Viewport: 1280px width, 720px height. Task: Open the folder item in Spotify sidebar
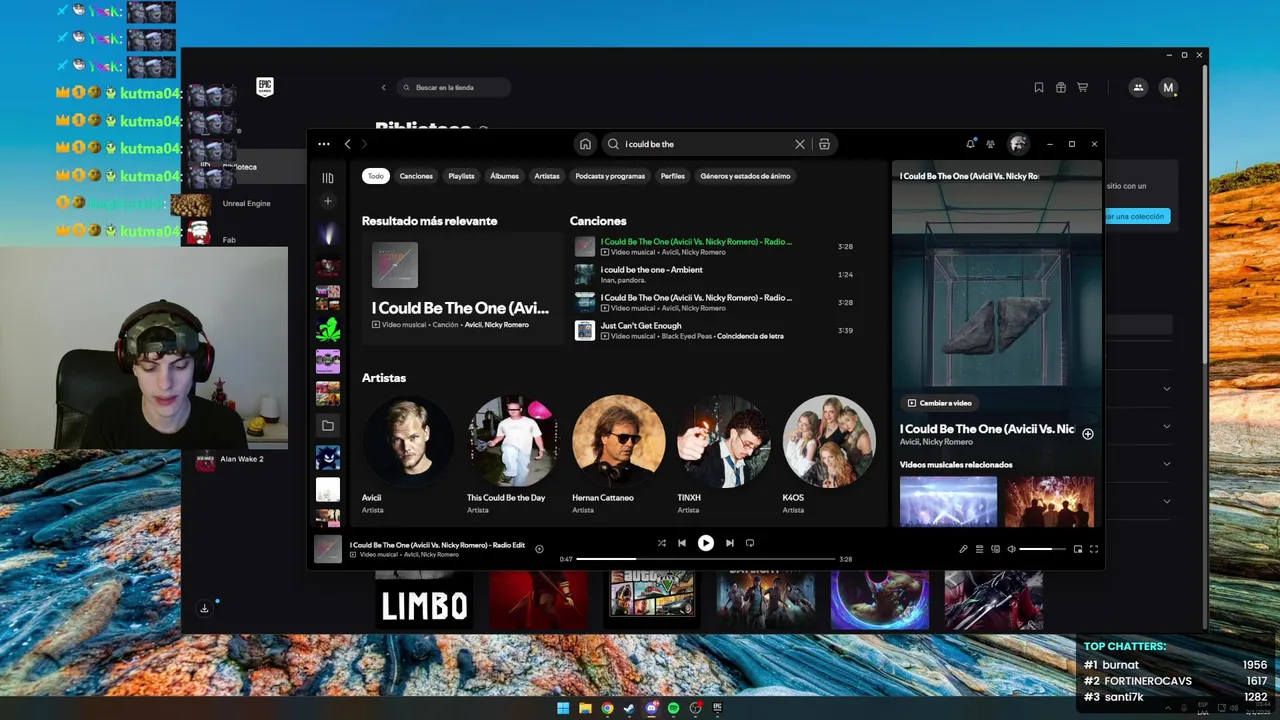(x=328, y=426)
